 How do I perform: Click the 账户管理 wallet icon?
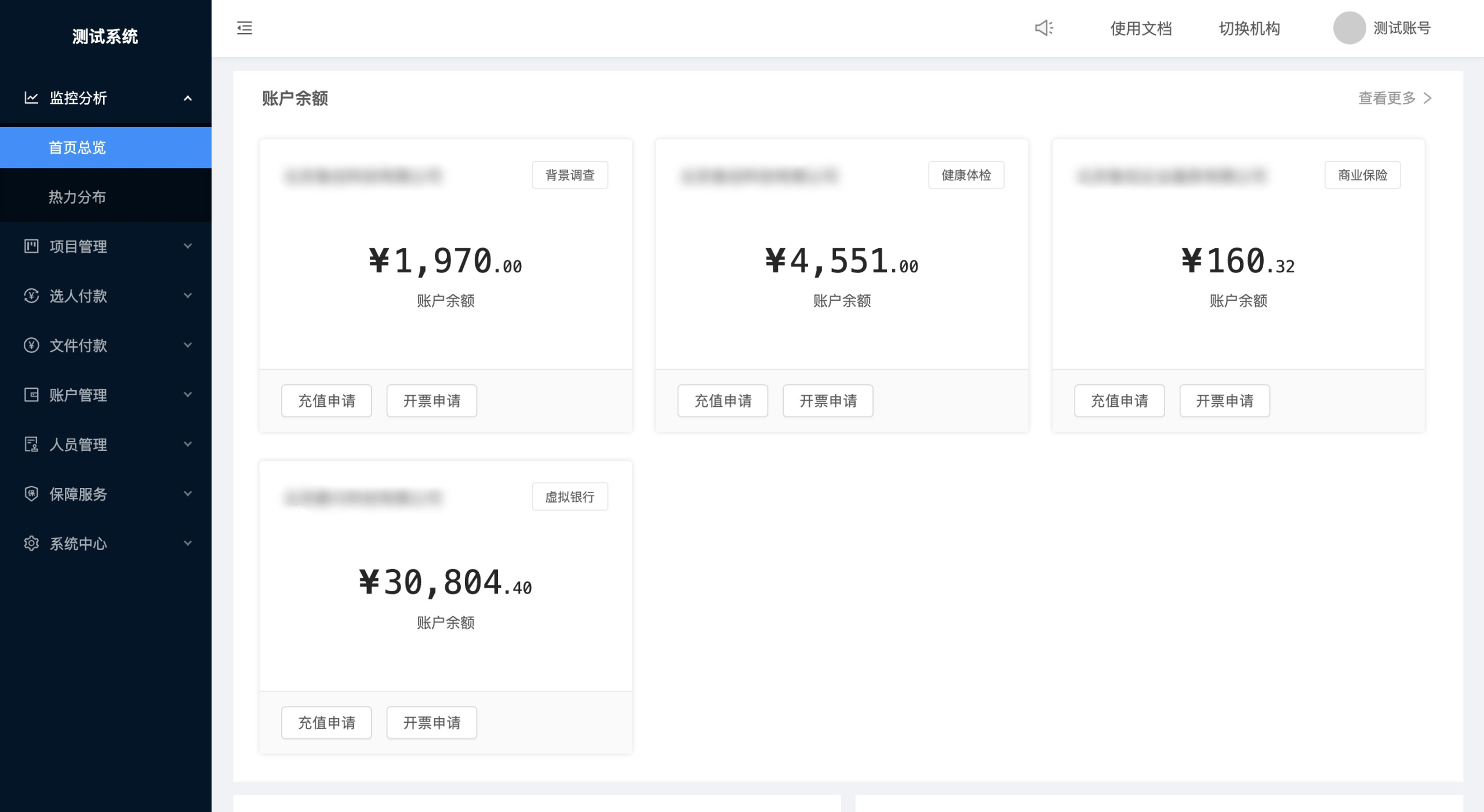31,395
